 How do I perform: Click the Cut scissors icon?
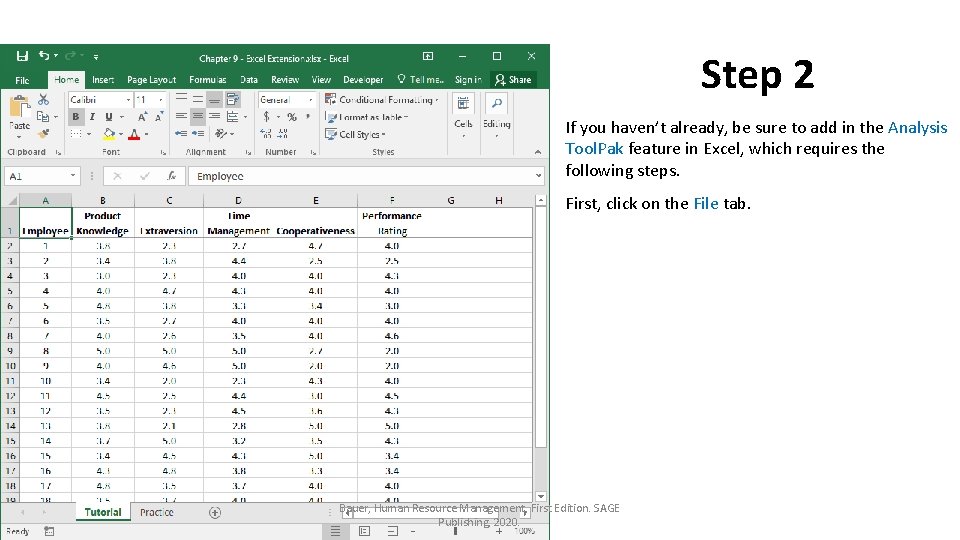pos(43,99)
